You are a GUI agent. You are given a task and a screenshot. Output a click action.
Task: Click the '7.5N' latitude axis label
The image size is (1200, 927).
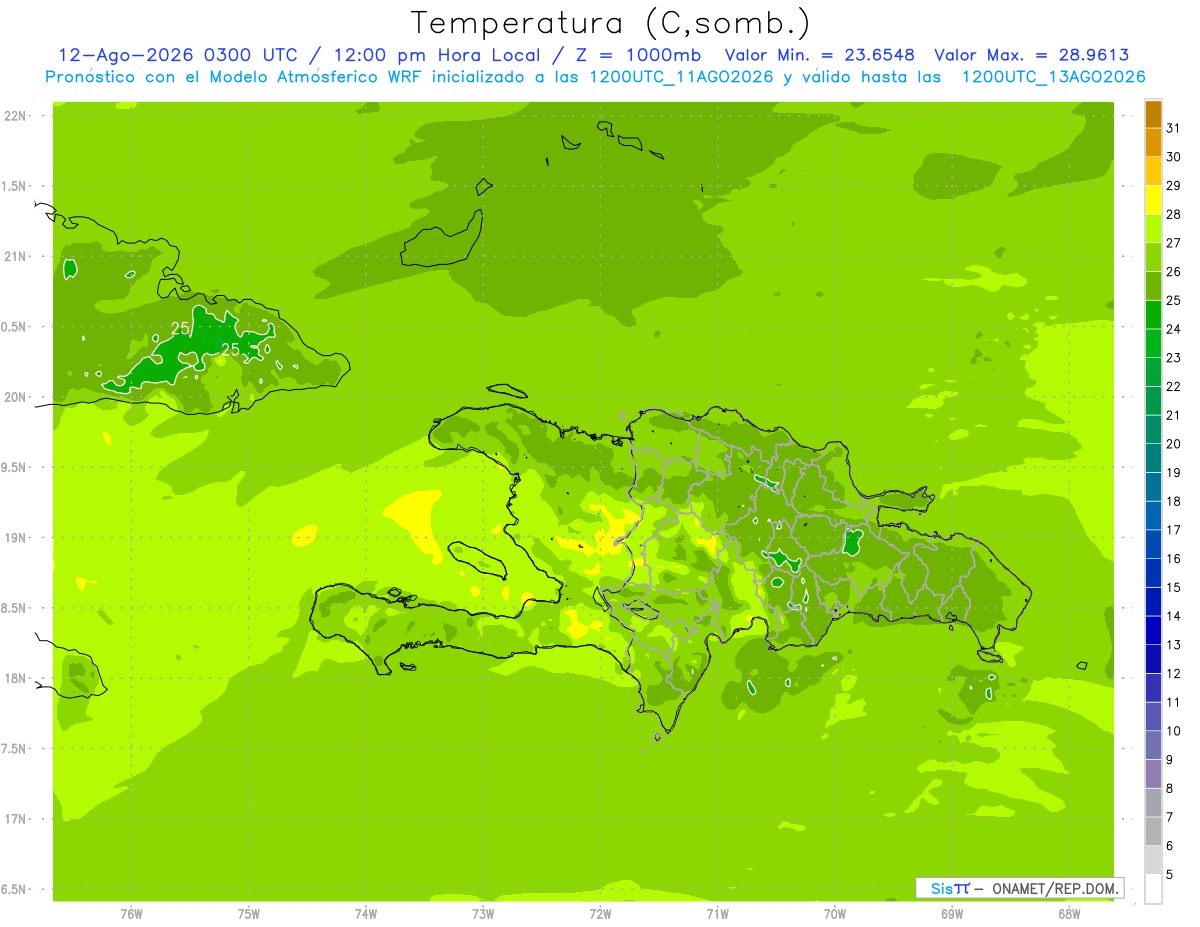pos(15,748)
